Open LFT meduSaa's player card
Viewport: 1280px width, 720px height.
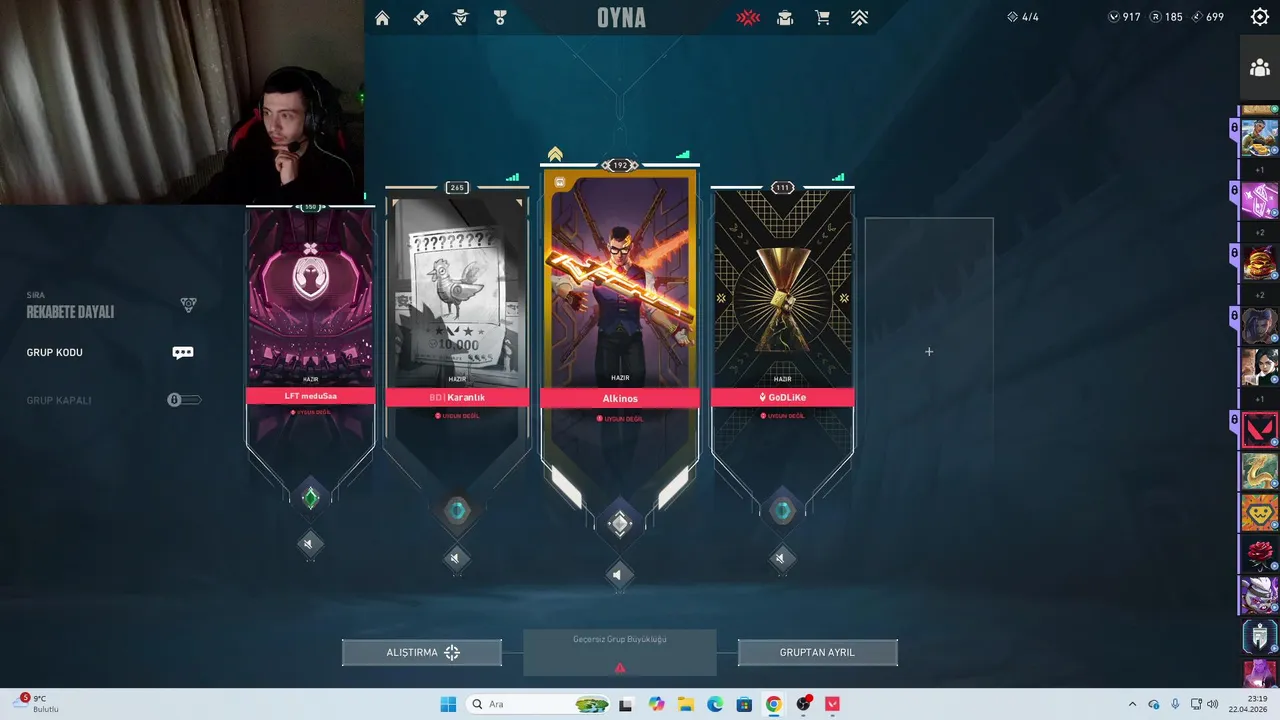(x=310, y=297)
